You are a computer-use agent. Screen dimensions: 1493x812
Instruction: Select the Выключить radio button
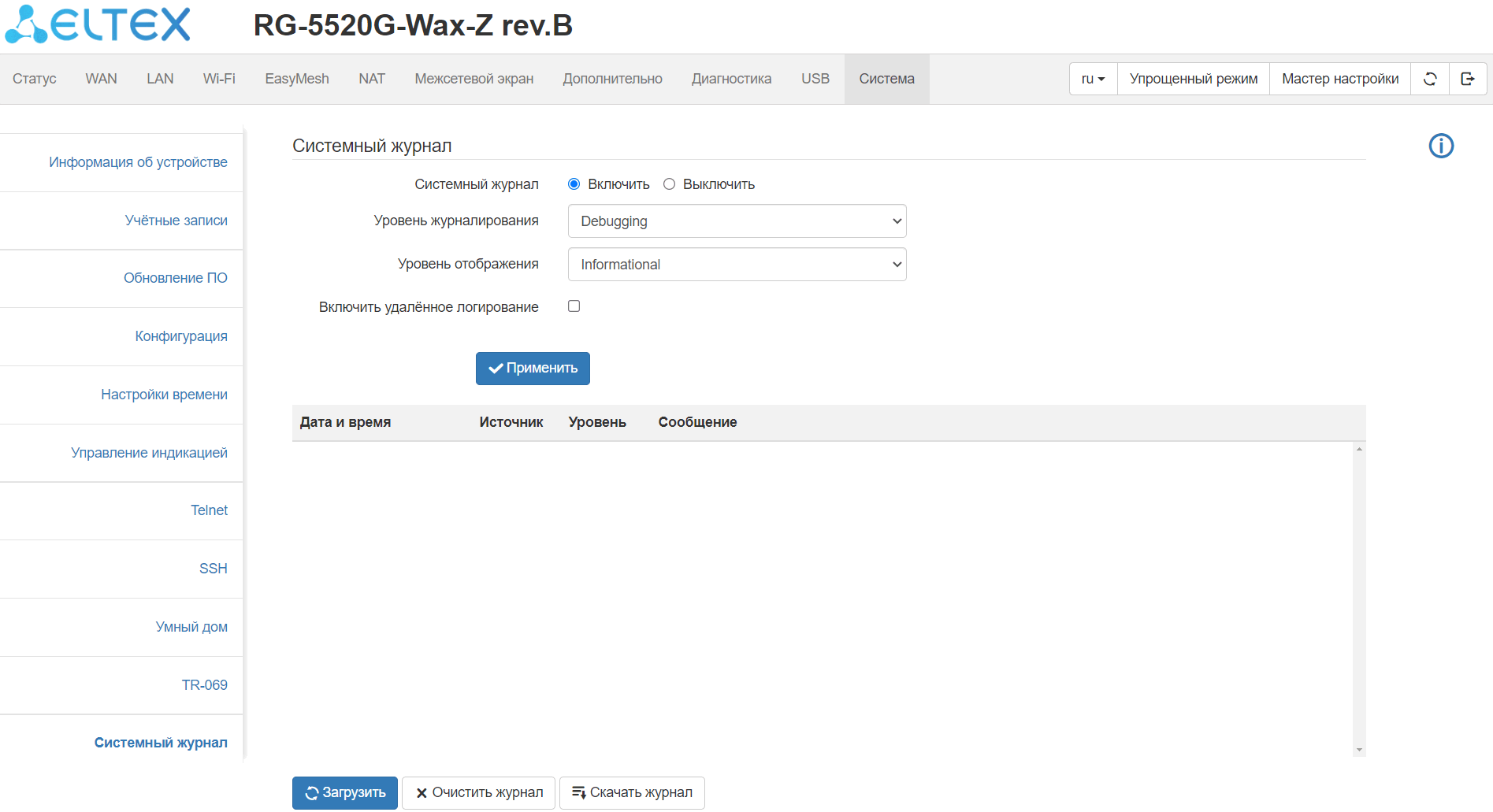pyautogui.click(x=669, y=184)
